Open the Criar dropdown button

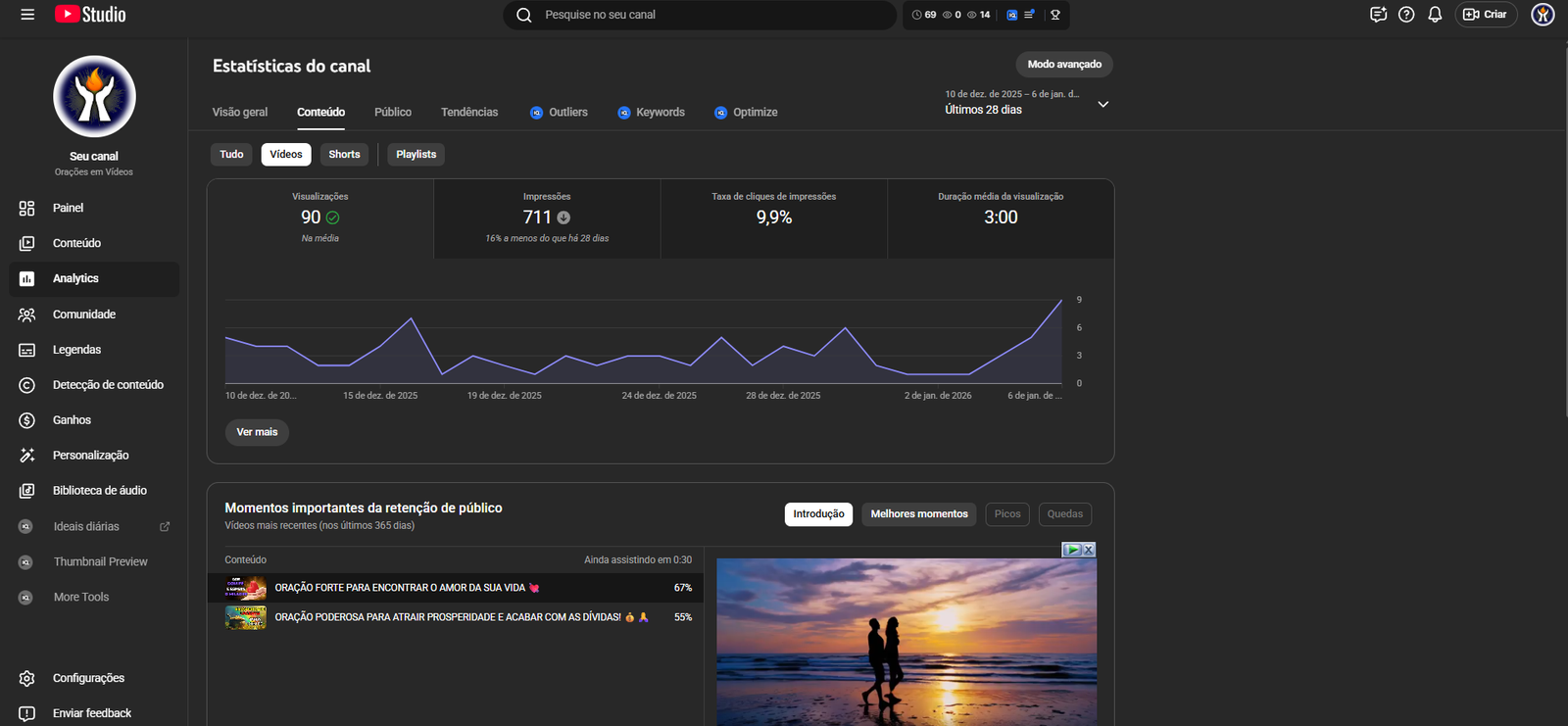[x=1486, y=15]
